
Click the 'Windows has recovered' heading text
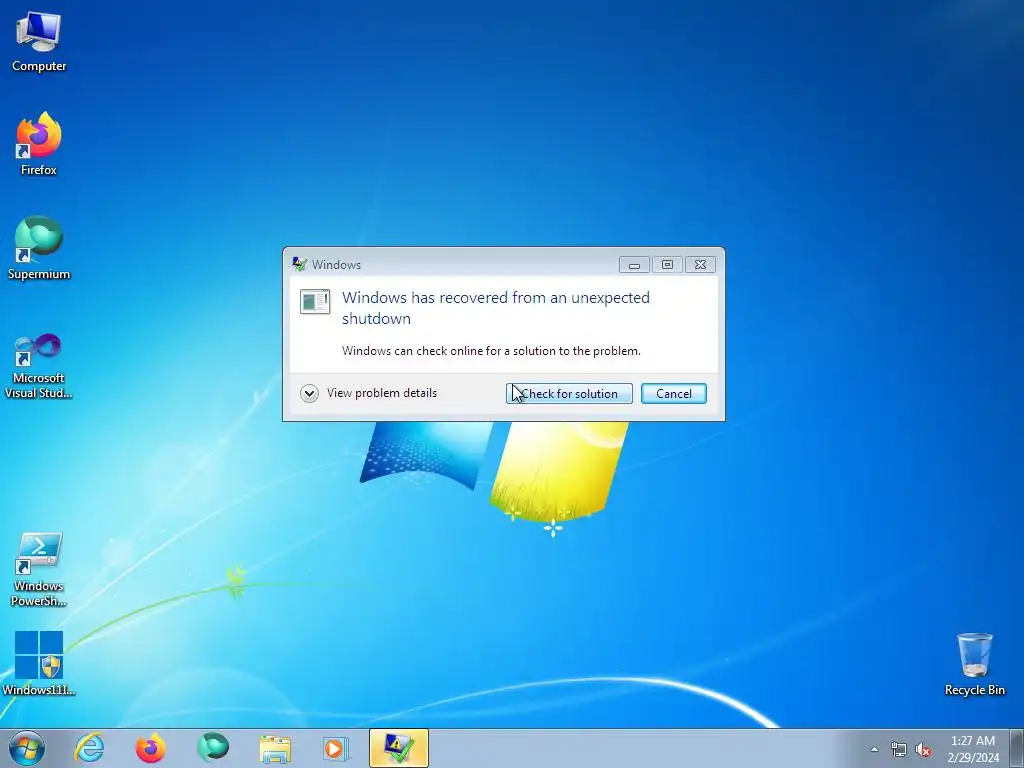pos(496,308)
